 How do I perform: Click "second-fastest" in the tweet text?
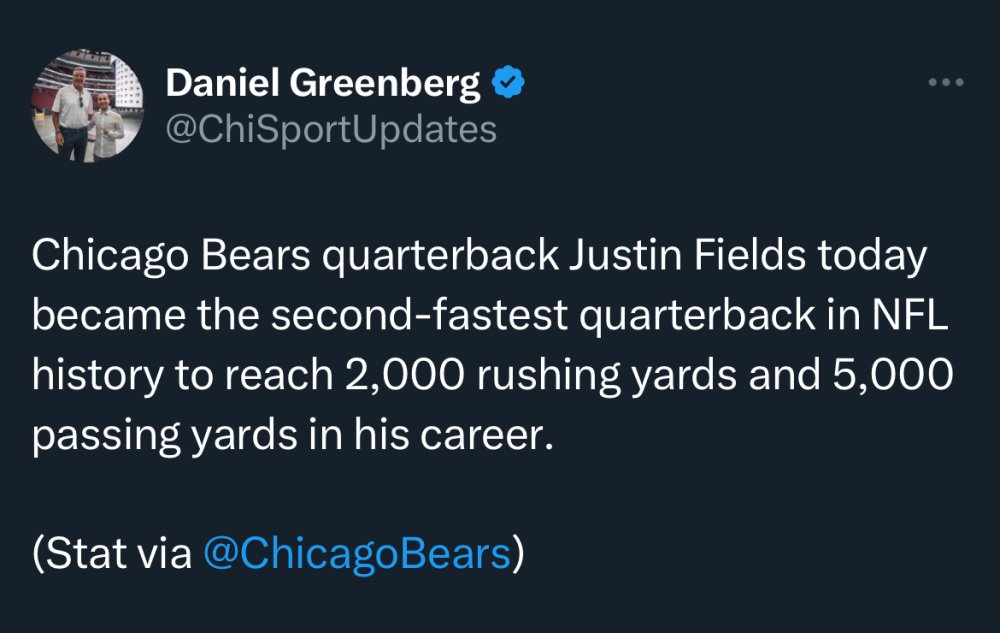click(419, 315)
